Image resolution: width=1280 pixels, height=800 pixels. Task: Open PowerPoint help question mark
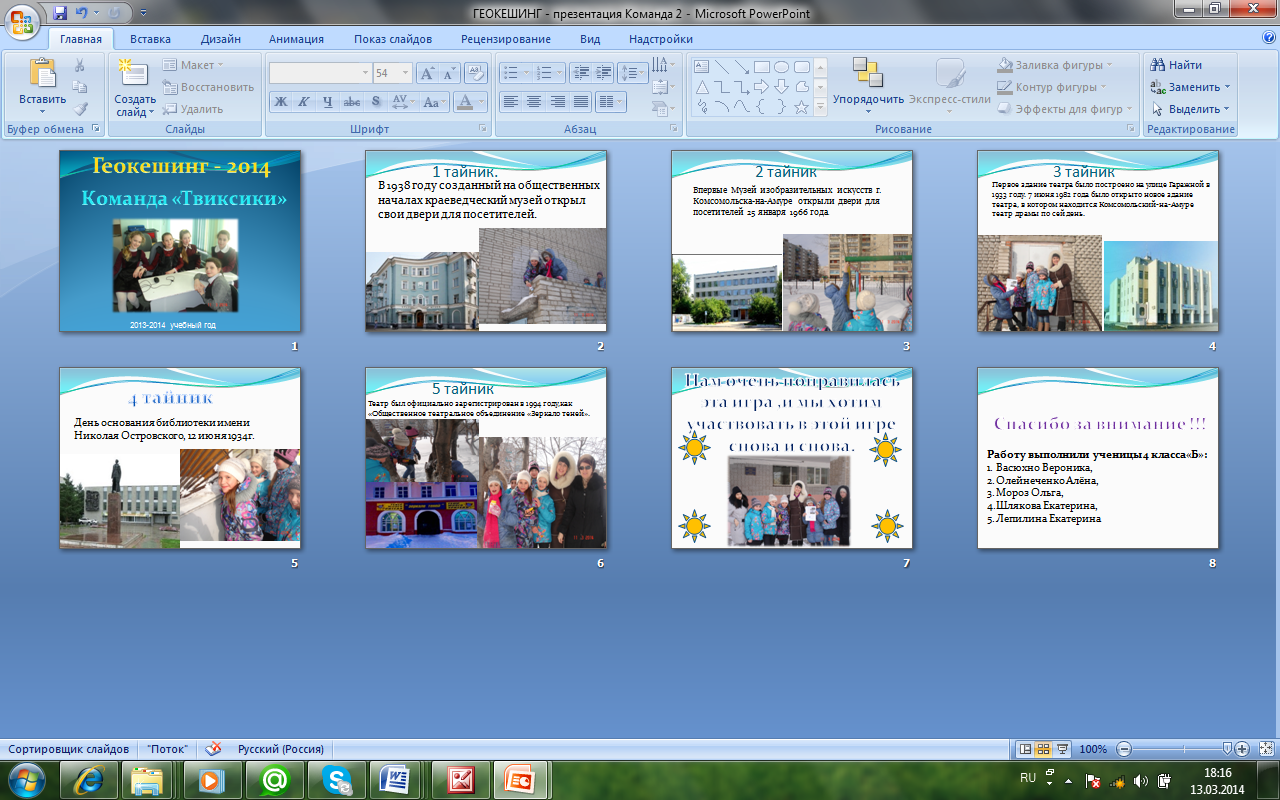pyautogui.click(x=1268, y=38)
